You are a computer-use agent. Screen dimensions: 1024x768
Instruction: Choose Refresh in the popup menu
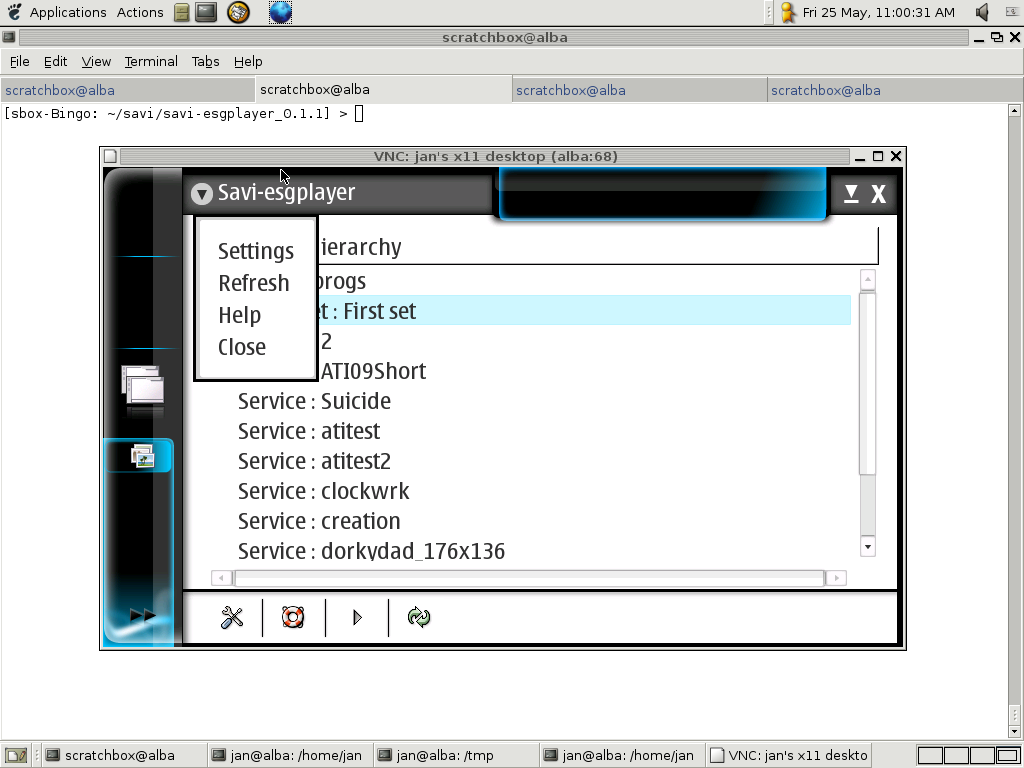[253, 283]
